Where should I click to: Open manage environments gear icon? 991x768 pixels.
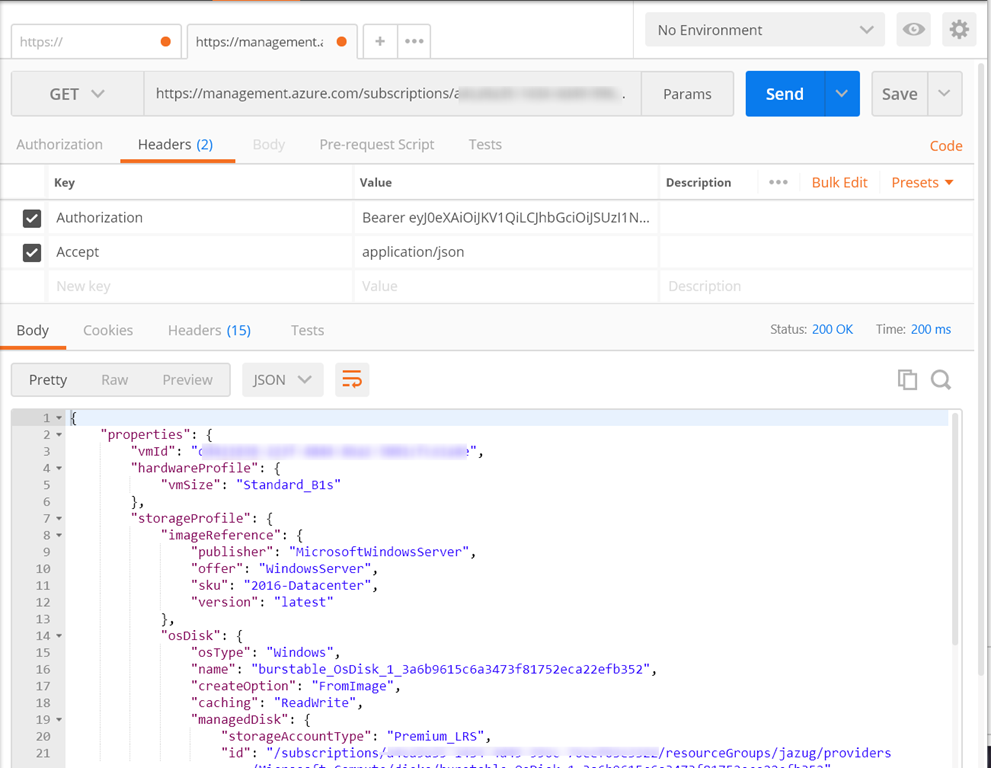(x=959, y=30)
